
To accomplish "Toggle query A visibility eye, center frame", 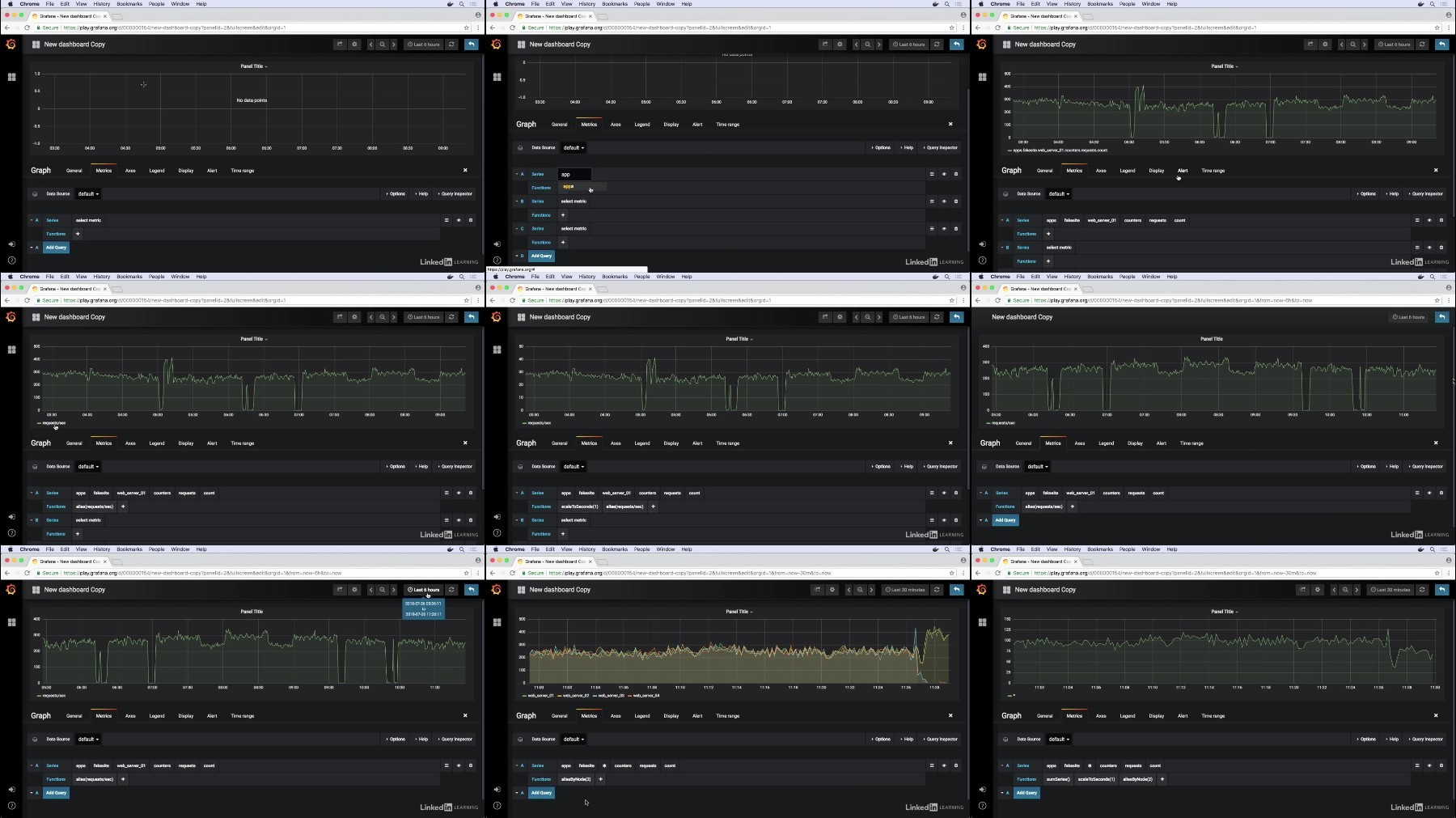I will [944, 493].
